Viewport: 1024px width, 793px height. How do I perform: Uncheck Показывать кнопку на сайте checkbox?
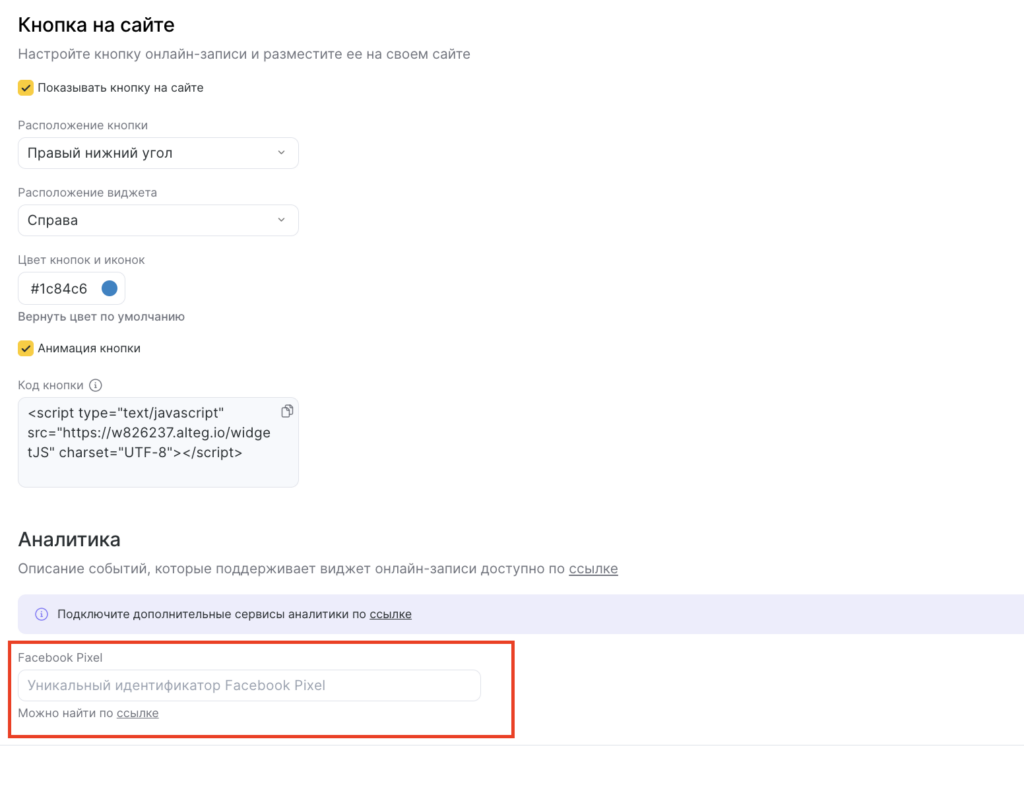pos(25,88)
